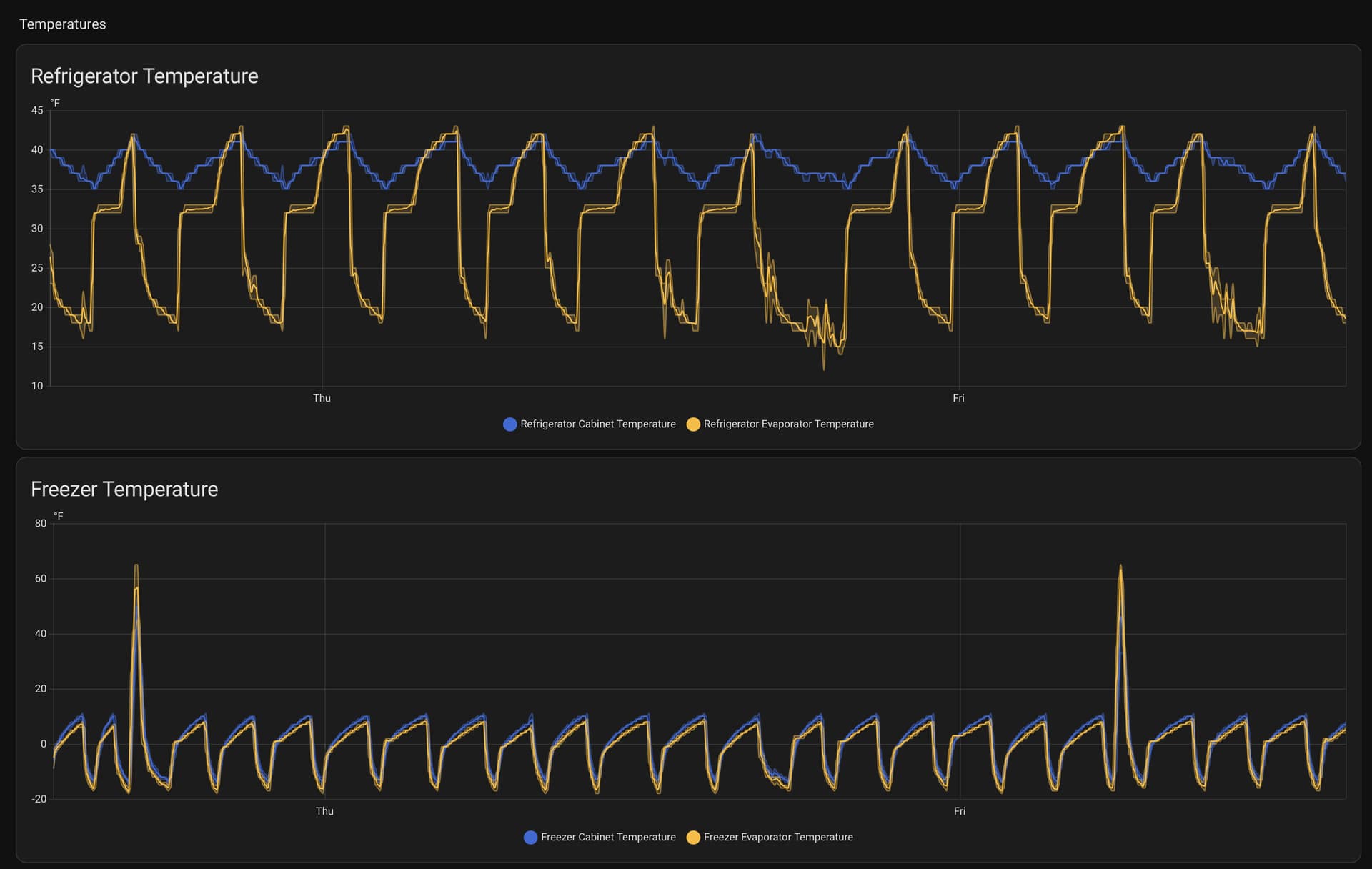The height and width of the screenshot is (869, 1372).
Task: Hide the Freezer Evaporator Temperature series via label
Action: coord(777,838)
